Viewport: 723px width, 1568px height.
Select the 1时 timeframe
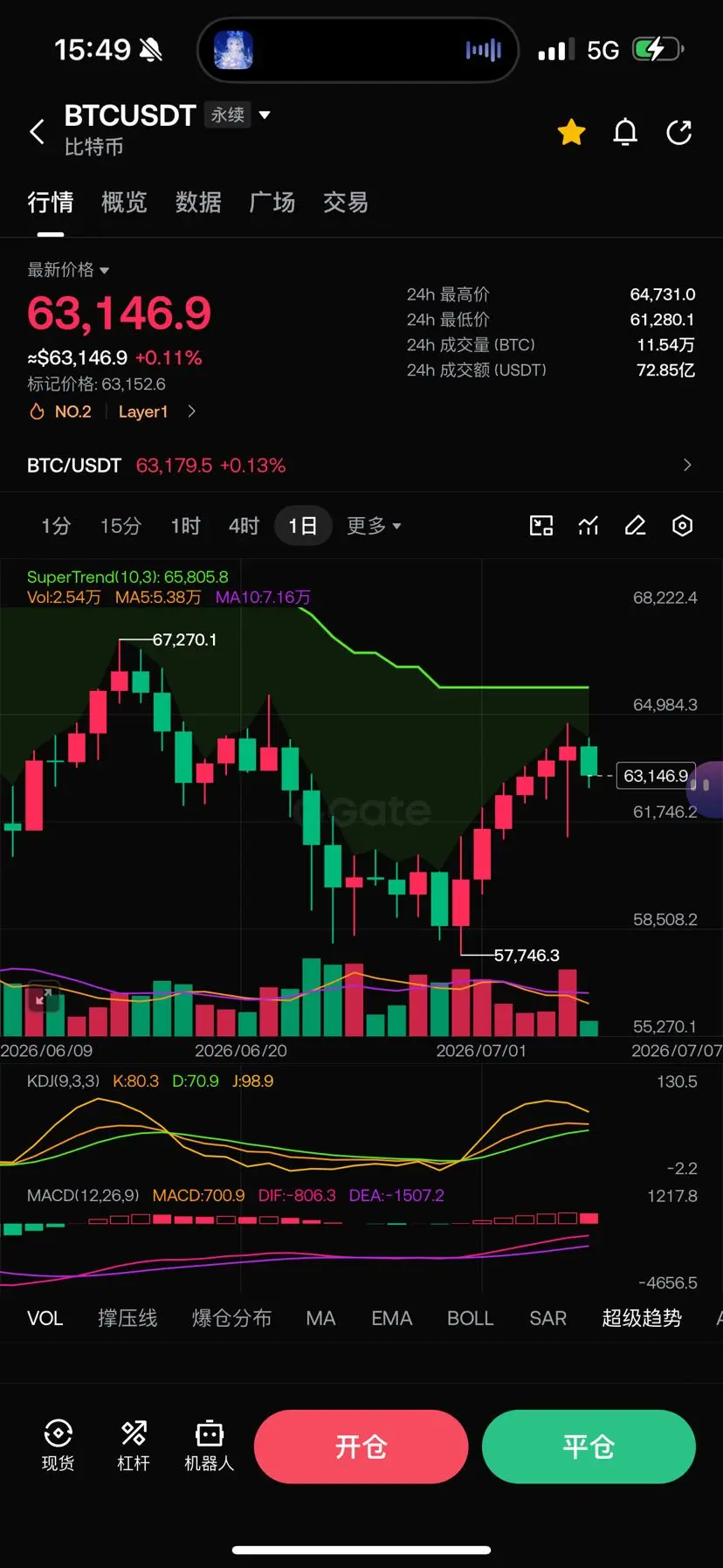[x=185, y=526]
